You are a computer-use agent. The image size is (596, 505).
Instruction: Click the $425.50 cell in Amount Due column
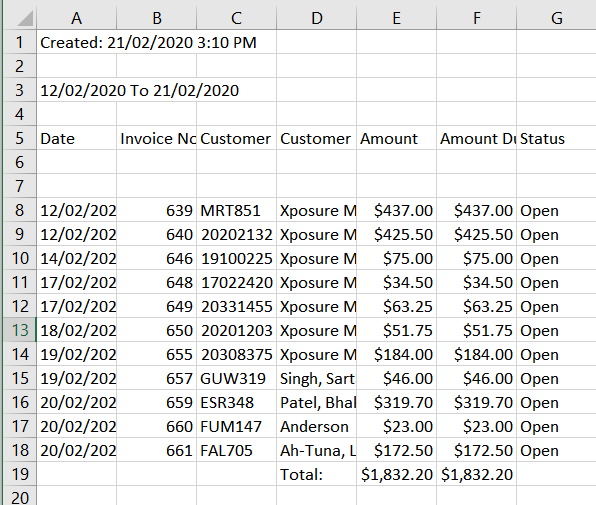pos(477,234)
